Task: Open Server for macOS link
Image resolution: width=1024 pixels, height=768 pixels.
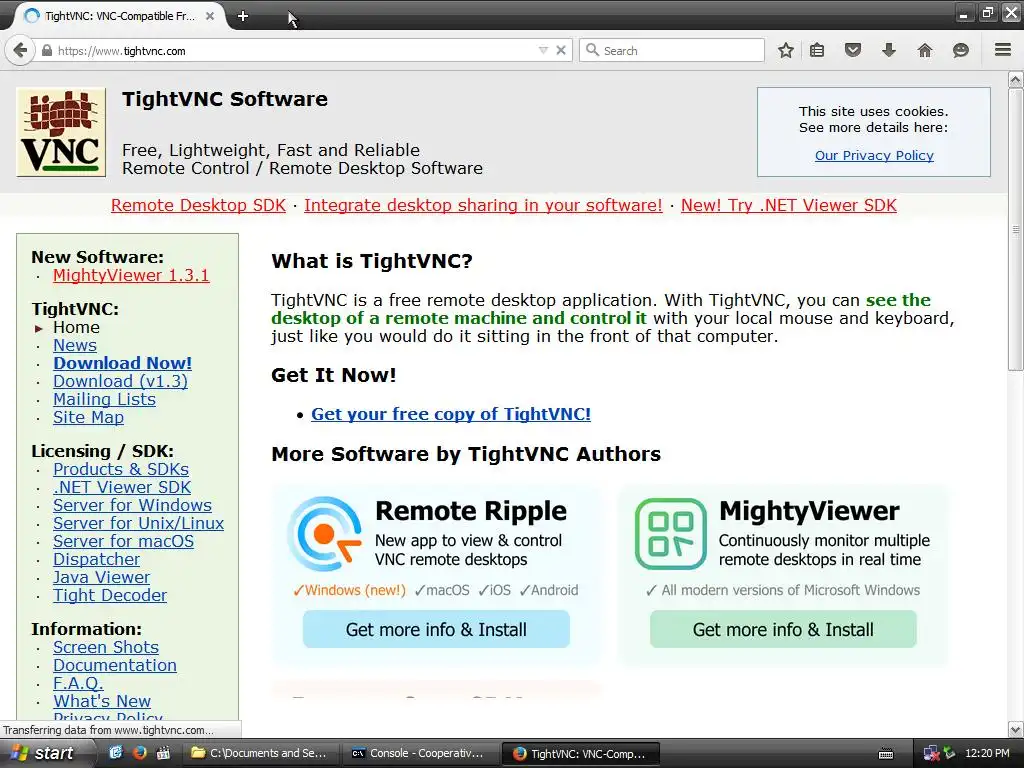Action: [x=123, y=541]
